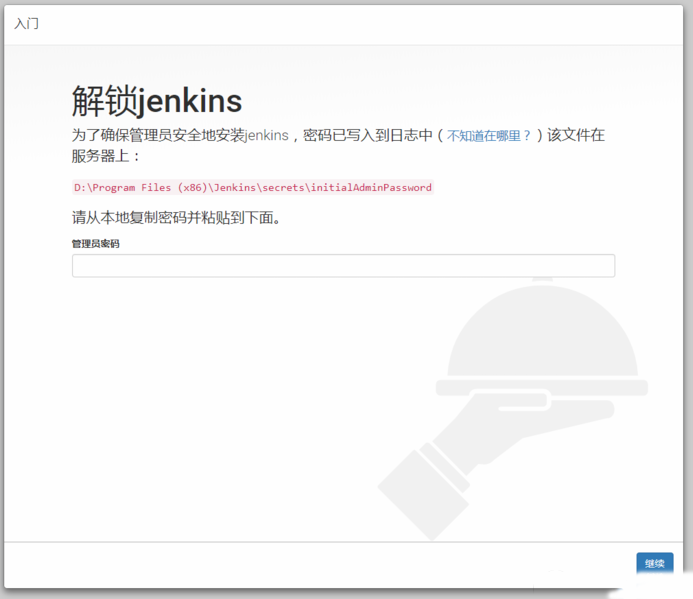The image size is (693, 599).
Task: Click the 管理员密码 password input field
Action: [343, 266]
